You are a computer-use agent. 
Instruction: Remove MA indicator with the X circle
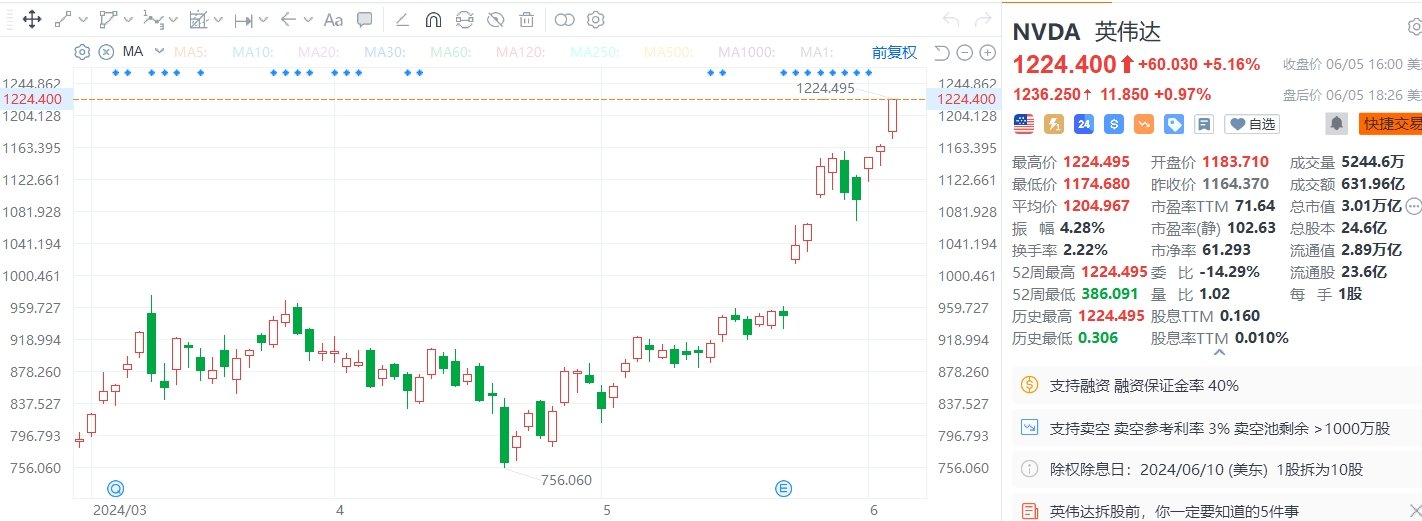tap(106, 52)
